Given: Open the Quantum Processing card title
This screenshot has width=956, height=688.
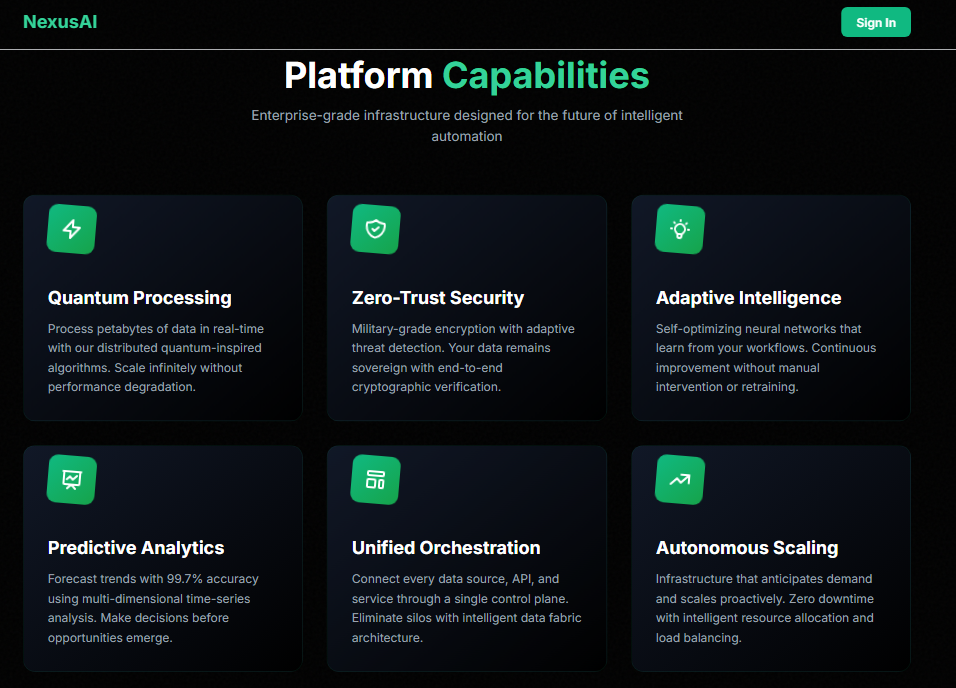Looking at the screenshot, I should tap(139, 297).
